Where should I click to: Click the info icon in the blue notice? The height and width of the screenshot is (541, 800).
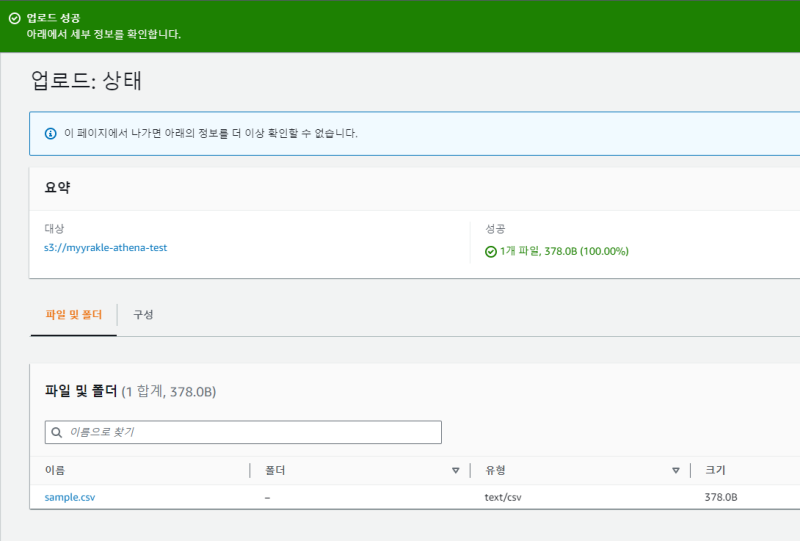[x=51, y=133]
